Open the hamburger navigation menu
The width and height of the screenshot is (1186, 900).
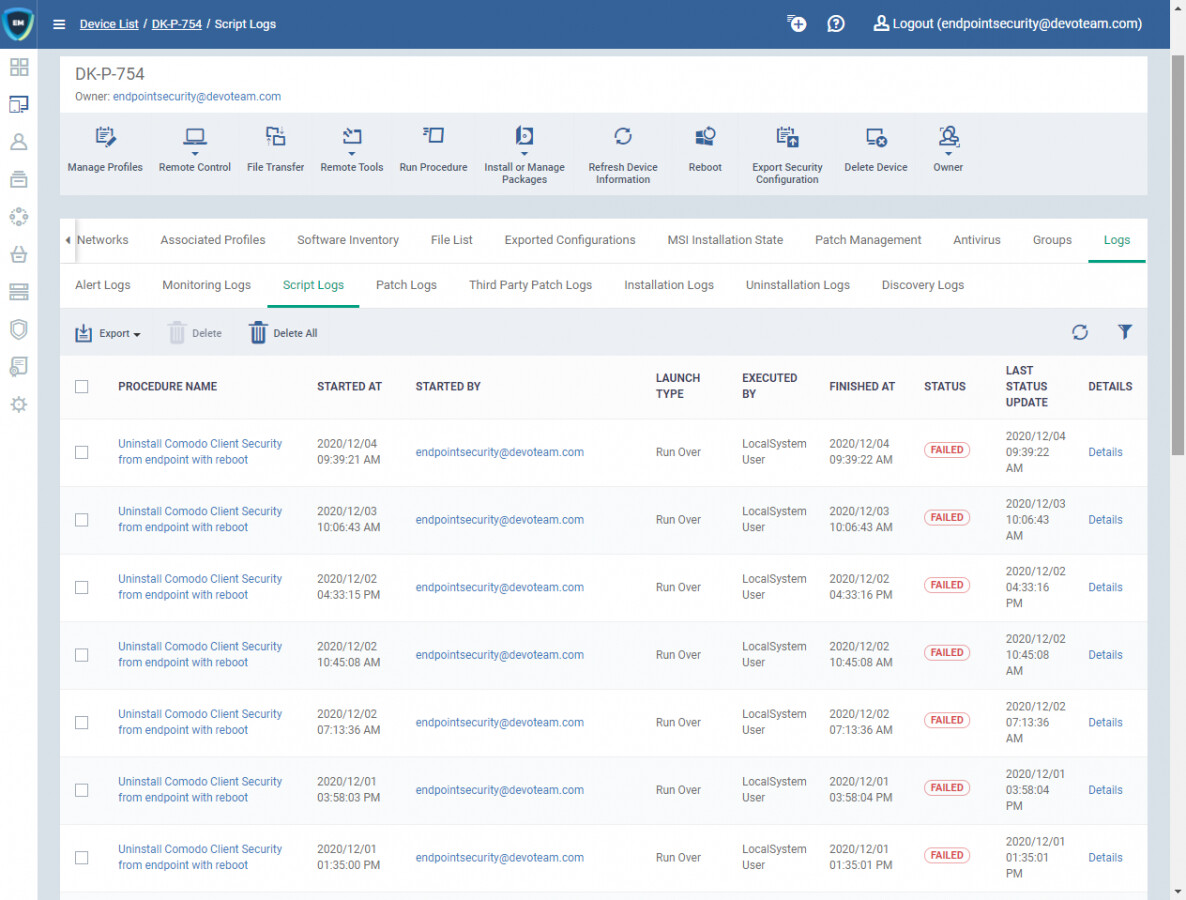[59, 24]
